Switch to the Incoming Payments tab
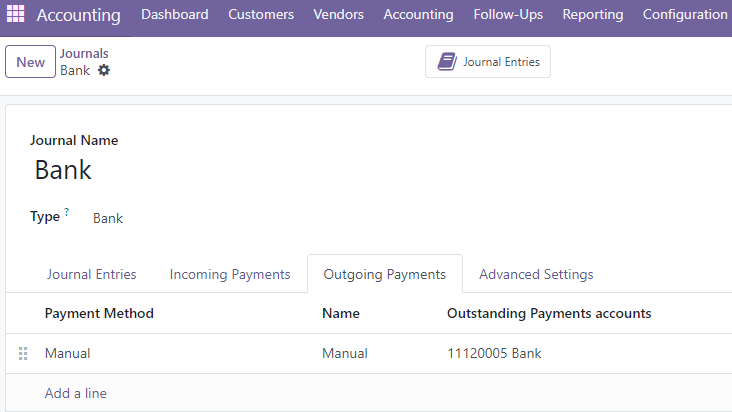The height and width of the screenshot is (412, 732). pyautogui.click(x=230, y=274)
